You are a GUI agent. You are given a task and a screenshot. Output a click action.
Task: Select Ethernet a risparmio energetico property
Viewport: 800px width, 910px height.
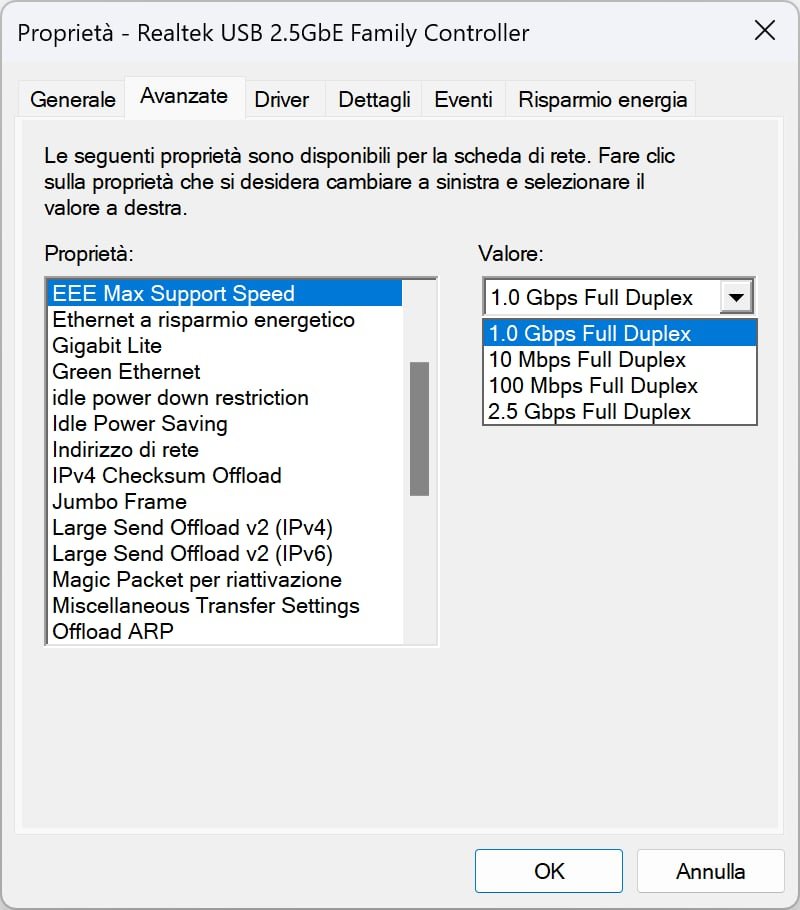pos(225,320)
